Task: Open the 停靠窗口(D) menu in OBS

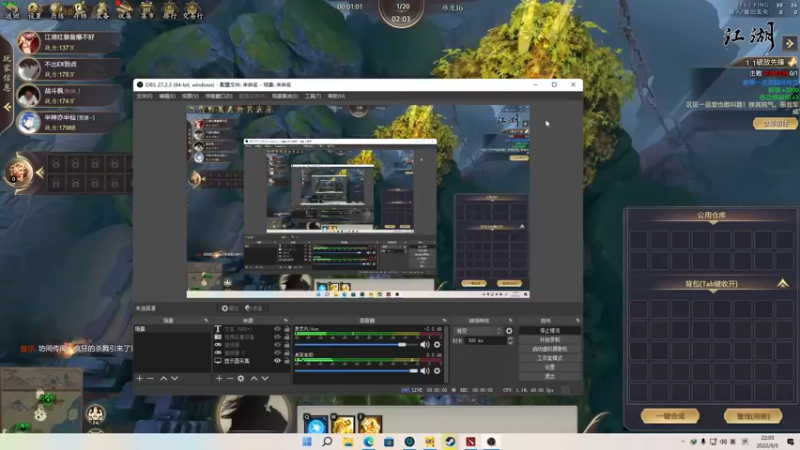Action: (219, 96)
